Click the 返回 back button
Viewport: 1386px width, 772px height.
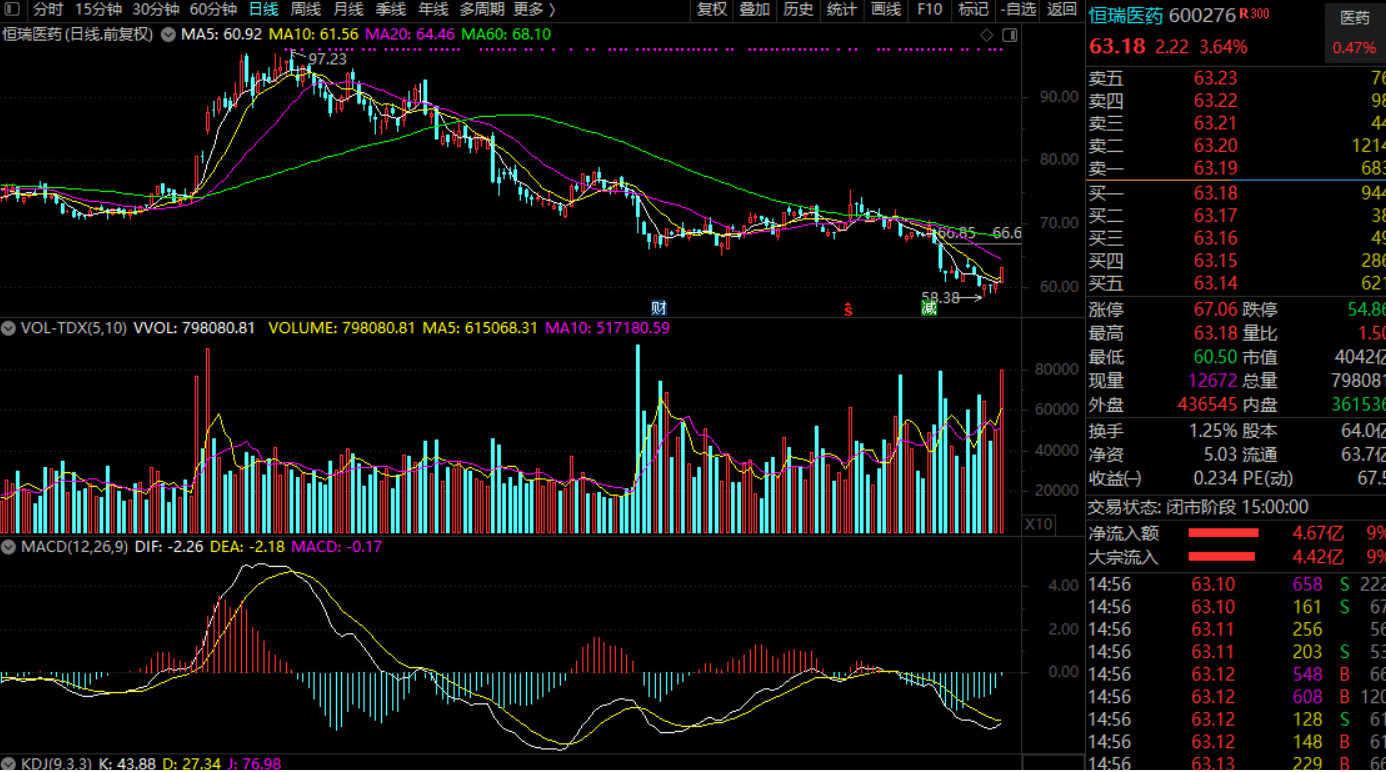pos(1062,9)
